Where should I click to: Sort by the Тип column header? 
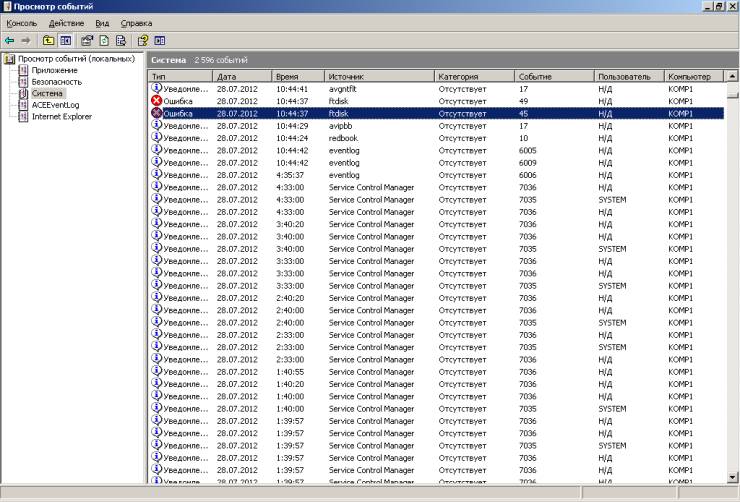tap(180, 76)
